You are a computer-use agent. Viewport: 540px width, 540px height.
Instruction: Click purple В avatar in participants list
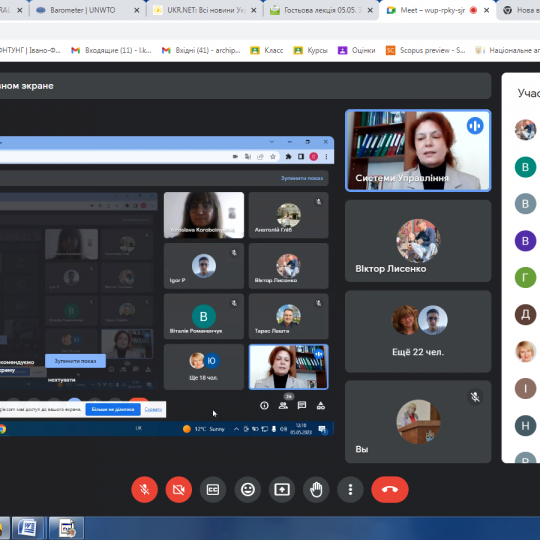click(x=525, y=240)
